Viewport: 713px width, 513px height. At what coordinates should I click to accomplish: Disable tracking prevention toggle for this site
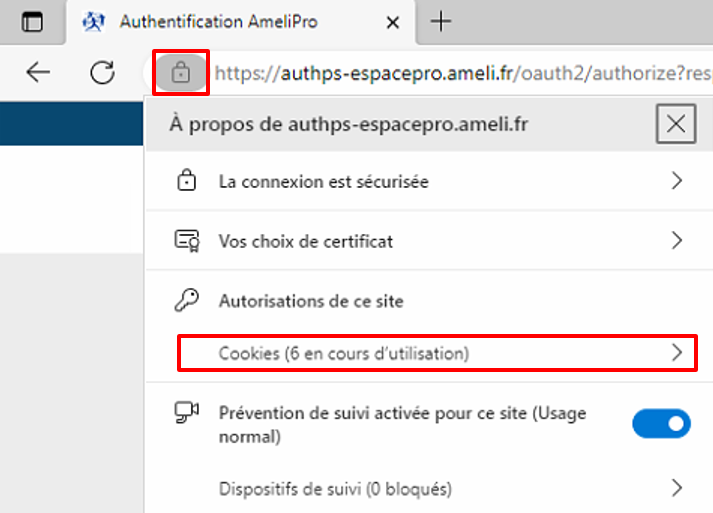(661, 423)
